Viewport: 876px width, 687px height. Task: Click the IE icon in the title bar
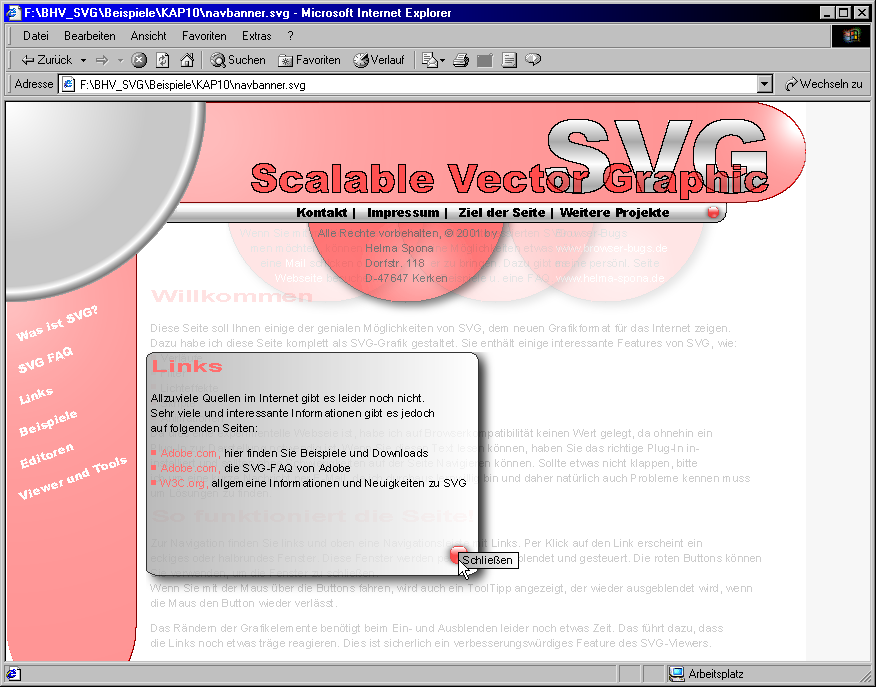point(13,12)
